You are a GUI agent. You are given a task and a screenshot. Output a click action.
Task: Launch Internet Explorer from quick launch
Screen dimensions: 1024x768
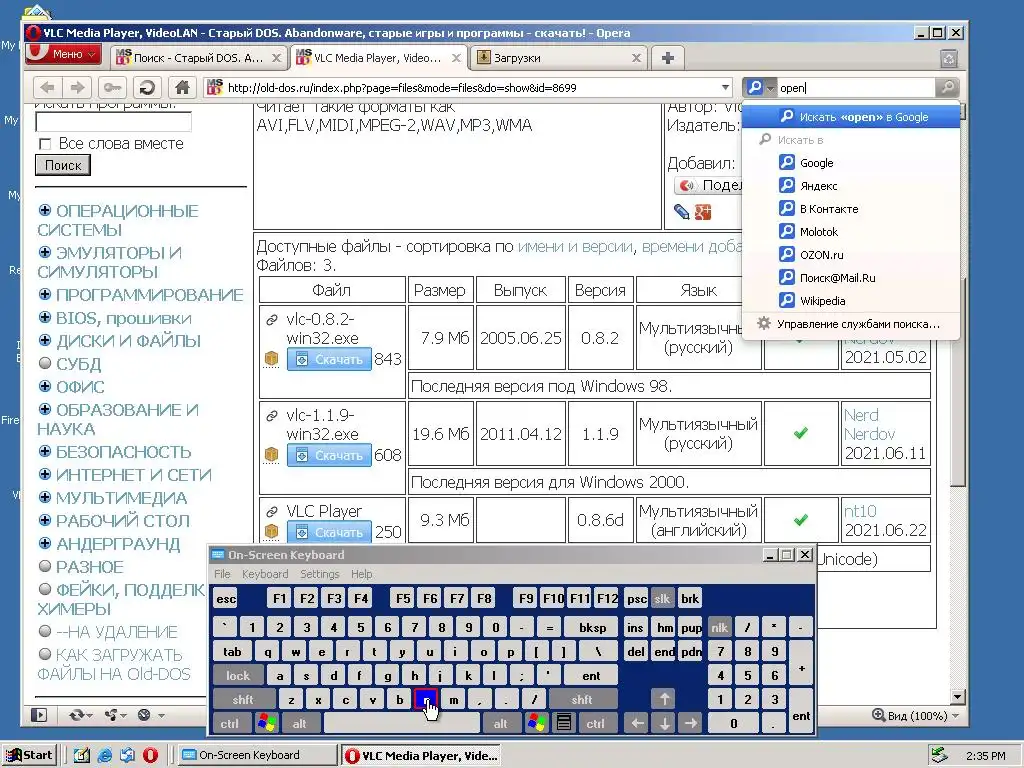click(104, 756)
